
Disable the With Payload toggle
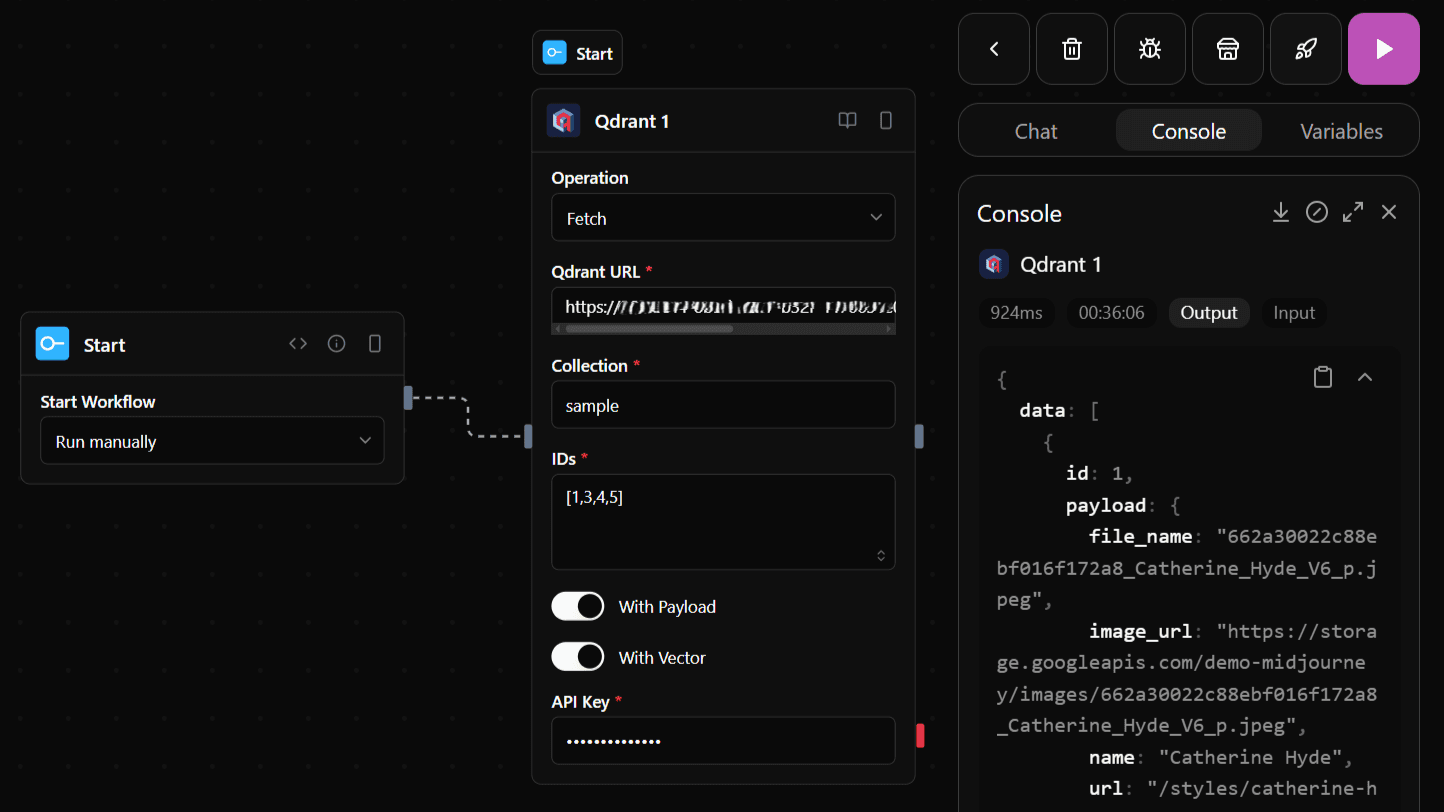pos(577,606)
